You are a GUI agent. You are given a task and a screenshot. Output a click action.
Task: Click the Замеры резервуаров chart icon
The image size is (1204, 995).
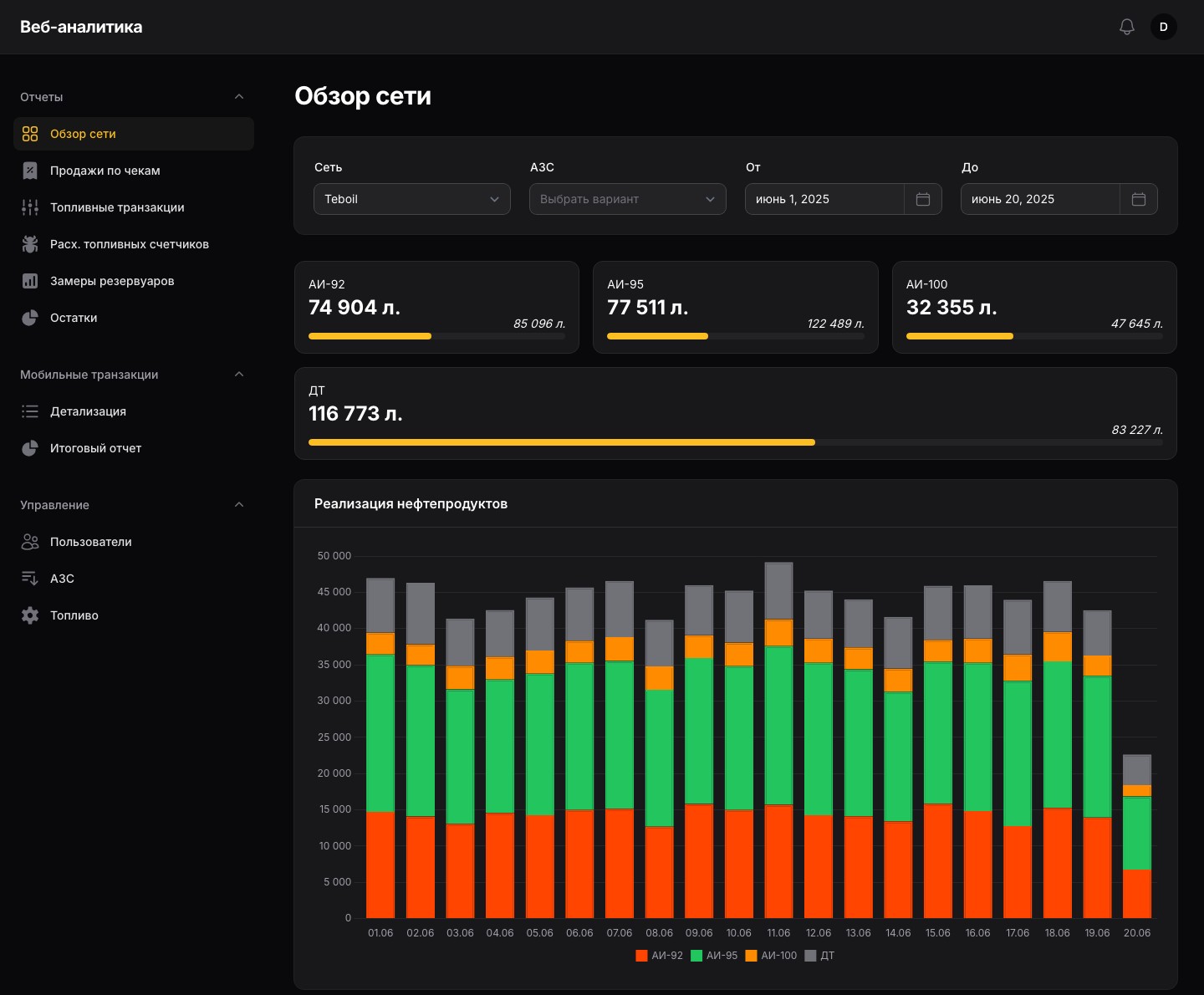[30, 281]
